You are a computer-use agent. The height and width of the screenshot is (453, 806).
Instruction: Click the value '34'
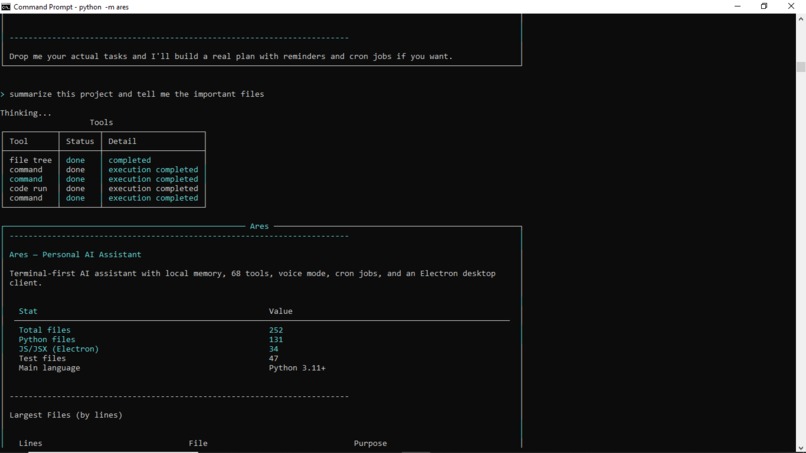[273, 349]
